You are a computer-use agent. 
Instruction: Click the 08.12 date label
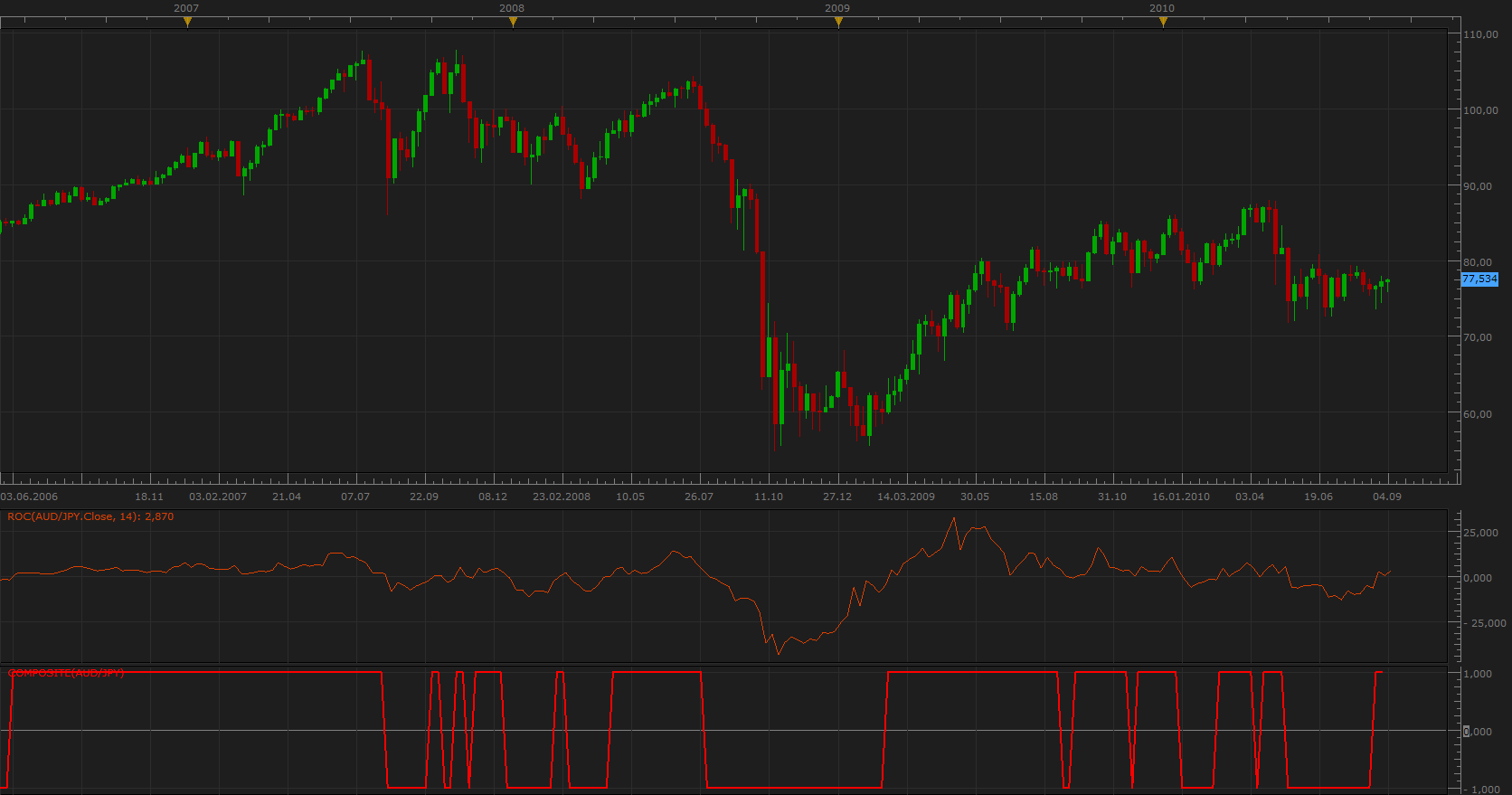tap(493, 497)
